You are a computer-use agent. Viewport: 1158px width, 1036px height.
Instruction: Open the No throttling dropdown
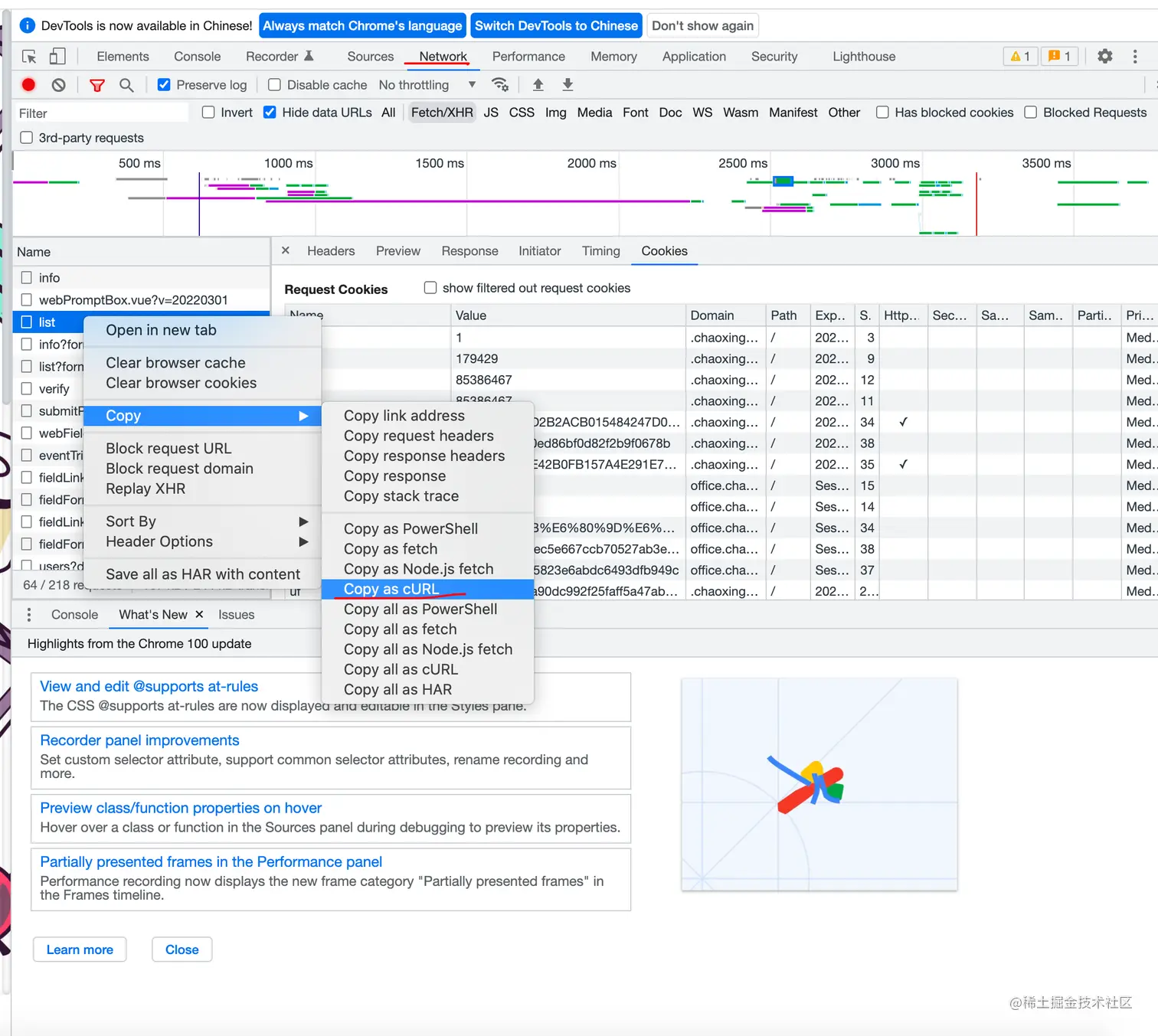click(x=427, y=85)
